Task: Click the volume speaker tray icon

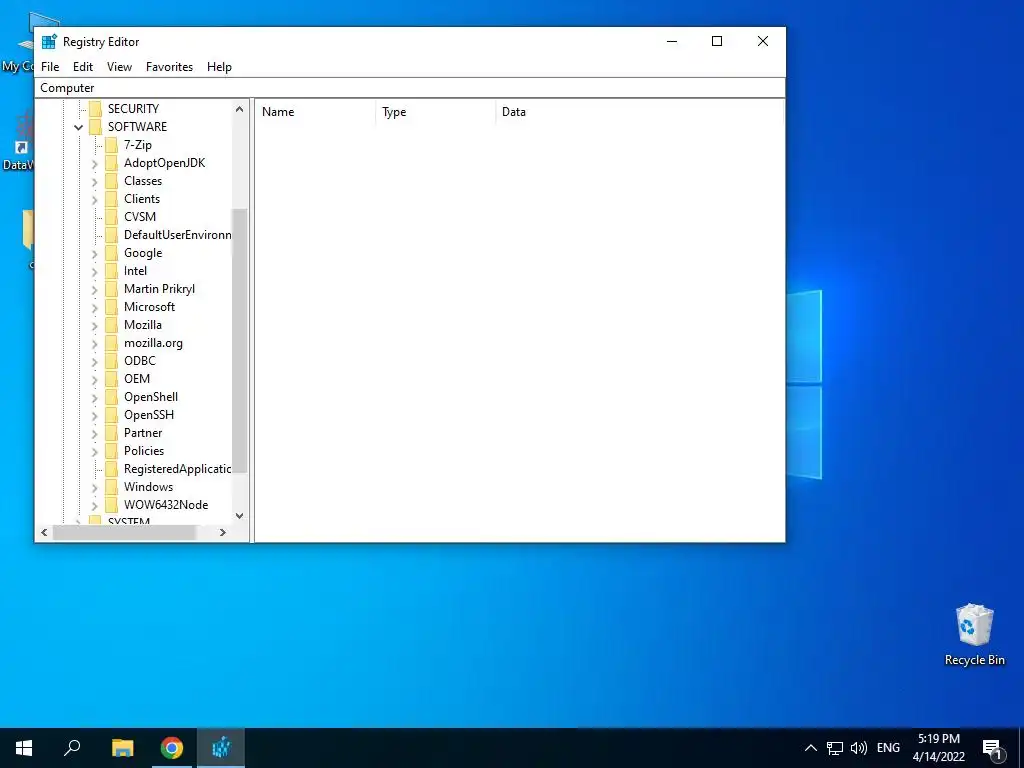Action: (x=859, y=748)
